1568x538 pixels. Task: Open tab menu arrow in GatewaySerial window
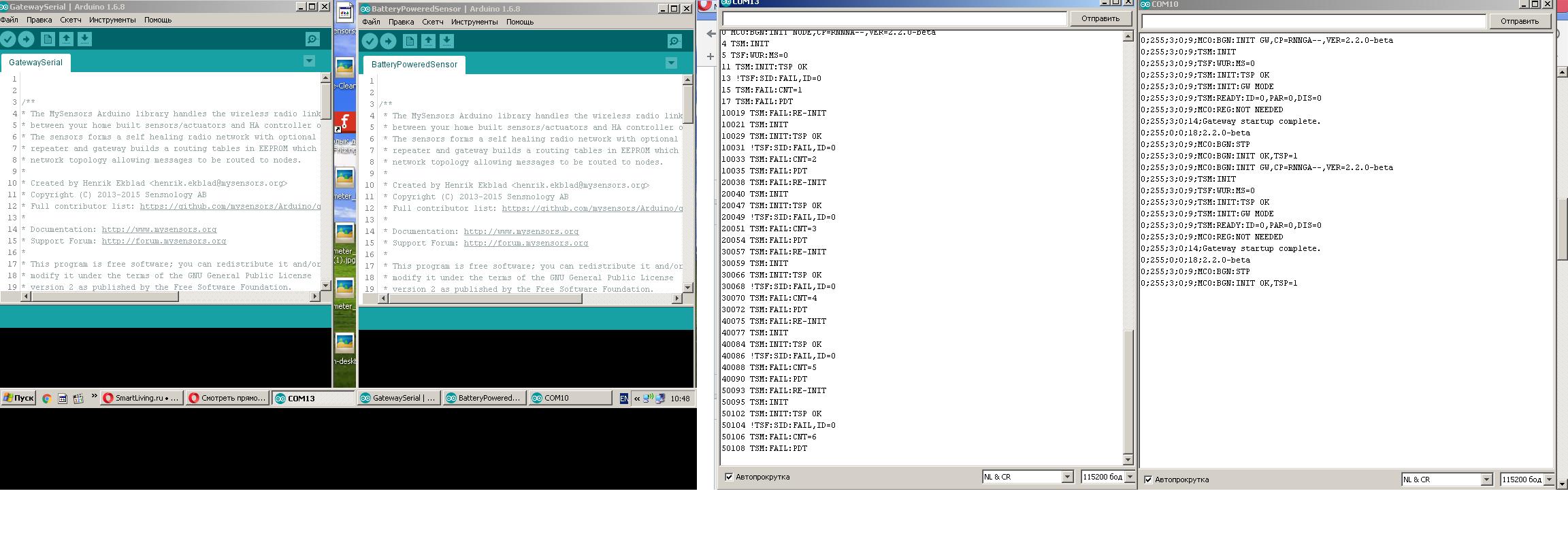[309, 61]
